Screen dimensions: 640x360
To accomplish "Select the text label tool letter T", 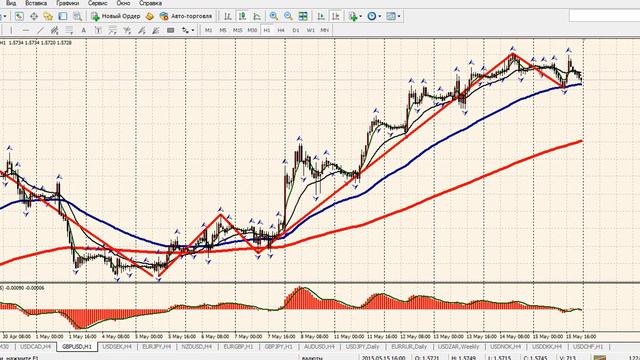I will (x=98, y=30).
